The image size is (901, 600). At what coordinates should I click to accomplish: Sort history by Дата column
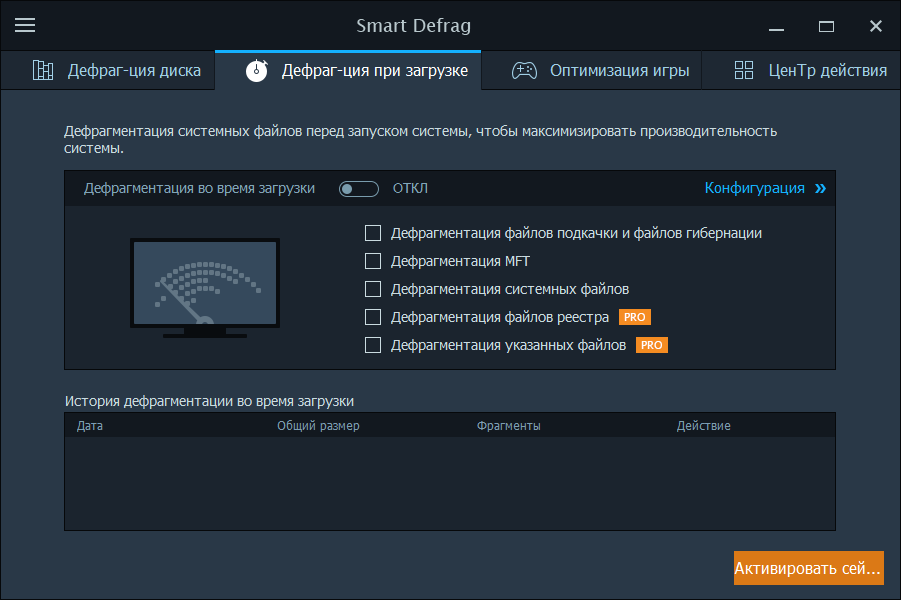click(90, 426)
